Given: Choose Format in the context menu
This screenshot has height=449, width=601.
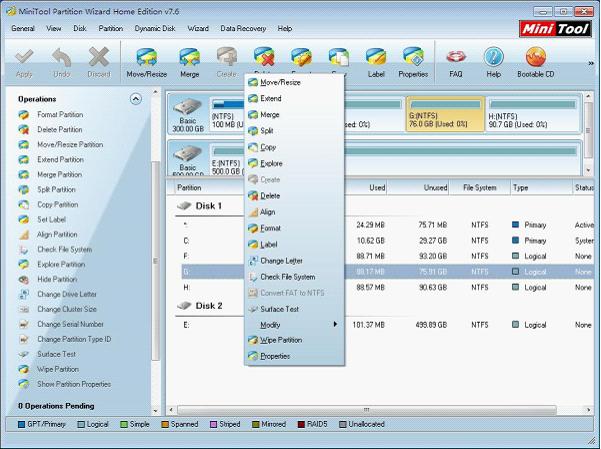Looking at the screenshot, I should [294, 228].
